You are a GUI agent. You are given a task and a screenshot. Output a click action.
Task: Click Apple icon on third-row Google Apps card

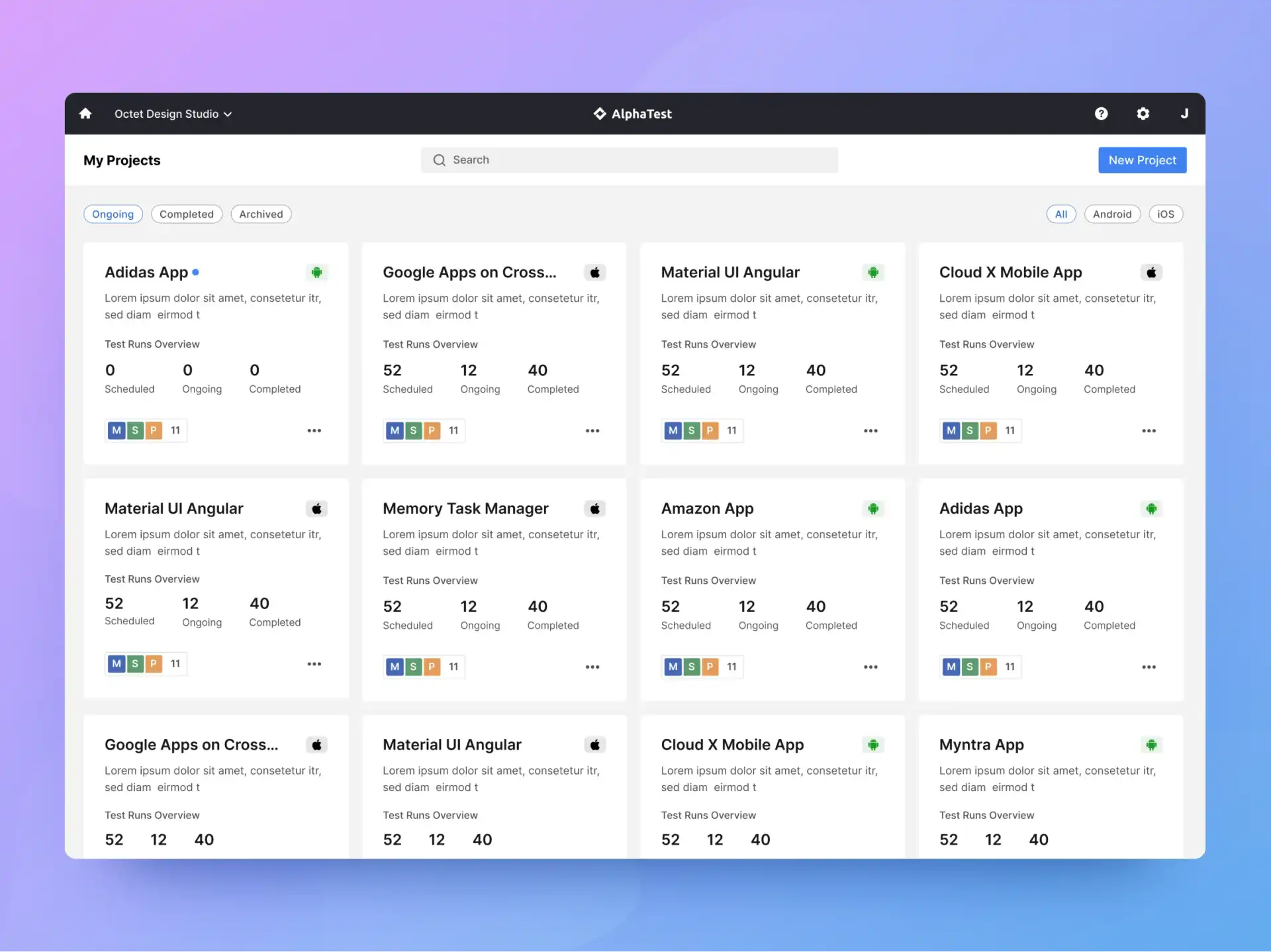point(316,745)
